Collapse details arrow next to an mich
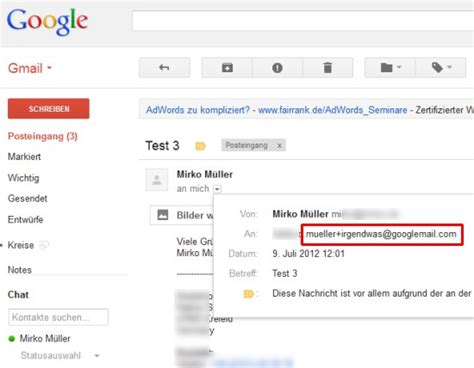 [217, 189]
